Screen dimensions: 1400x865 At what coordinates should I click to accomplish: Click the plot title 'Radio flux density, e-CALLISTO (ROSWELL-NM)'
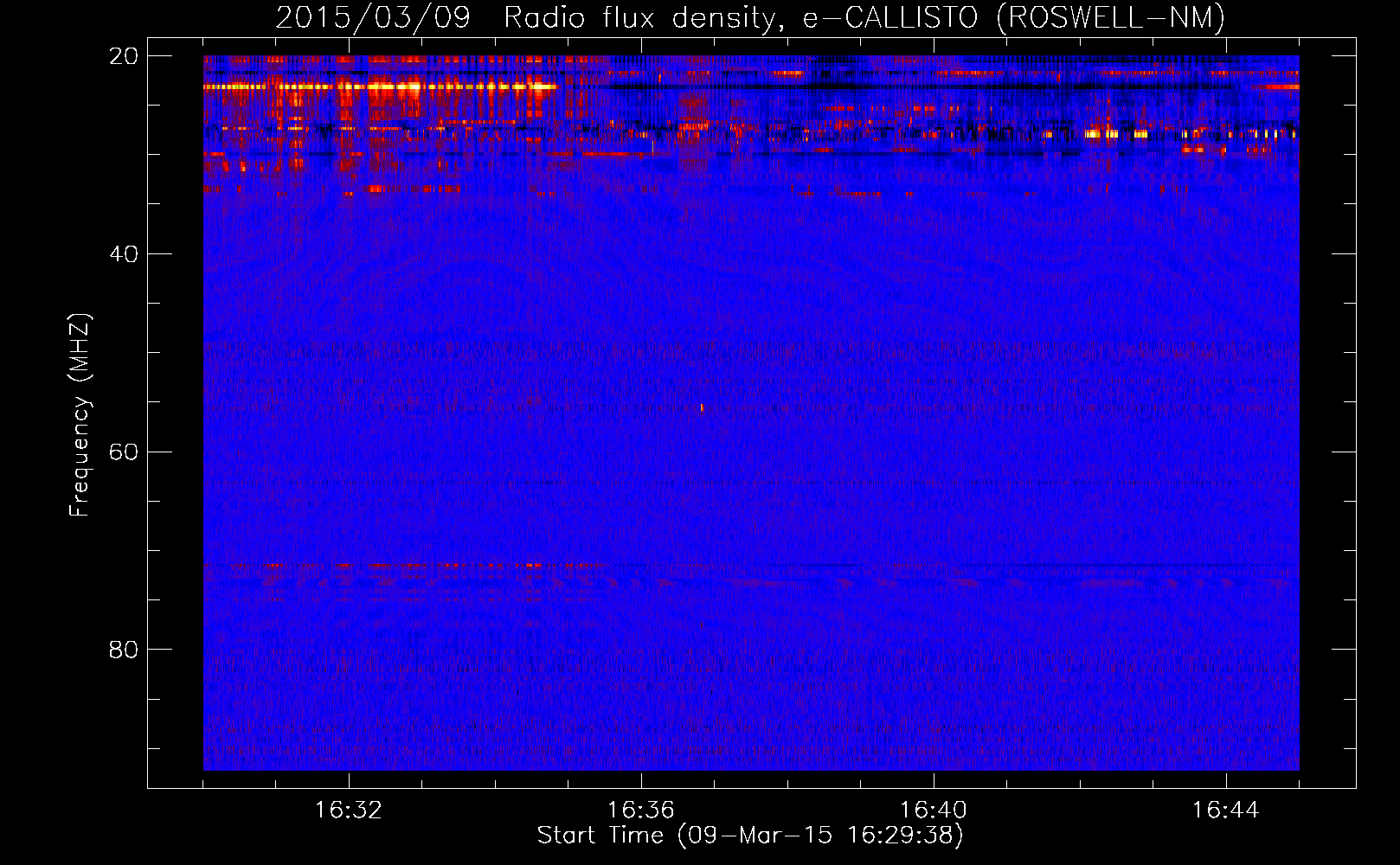coord(864,17)
